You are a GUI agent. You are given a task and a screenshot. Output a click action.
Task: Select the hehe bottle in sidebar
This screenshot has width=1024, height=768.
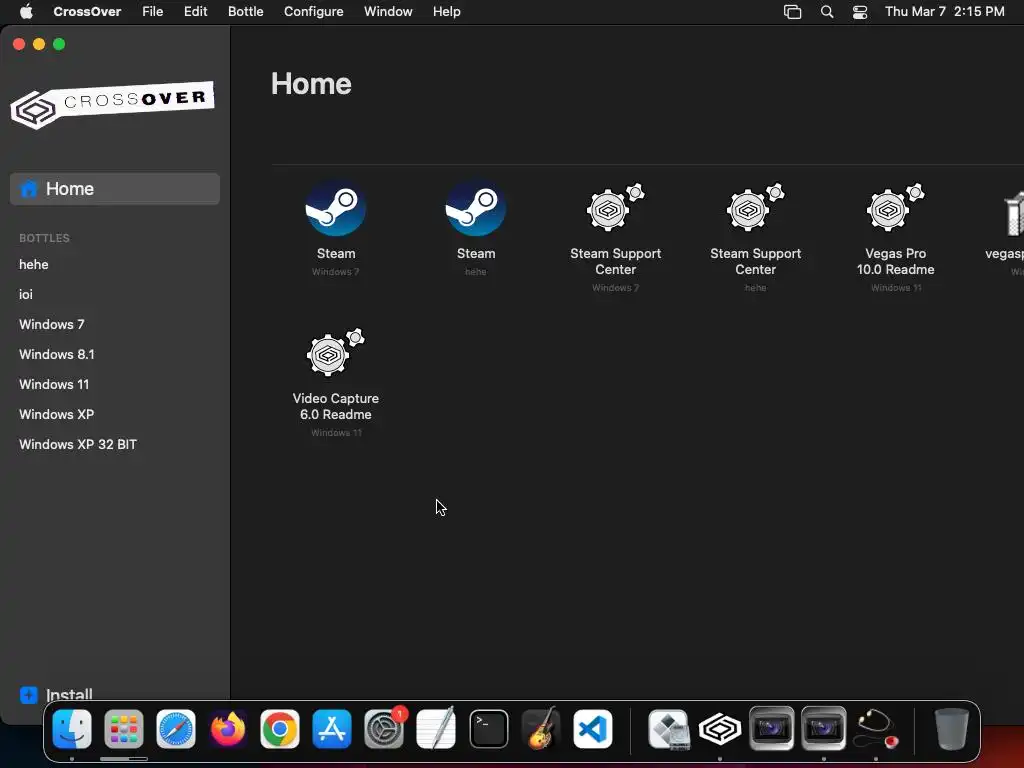click(x=34, y=264)
